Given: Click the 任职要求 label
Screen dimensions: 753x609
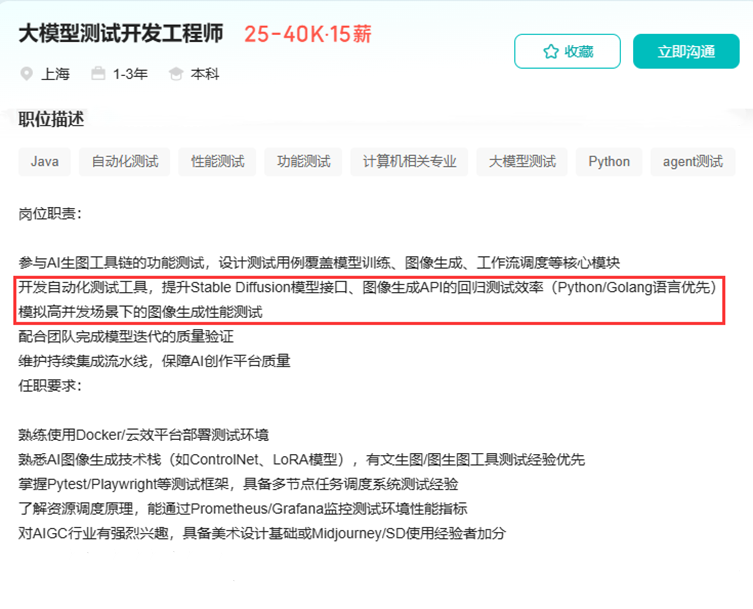Looking at the screenshot, I should click(50, 385).
